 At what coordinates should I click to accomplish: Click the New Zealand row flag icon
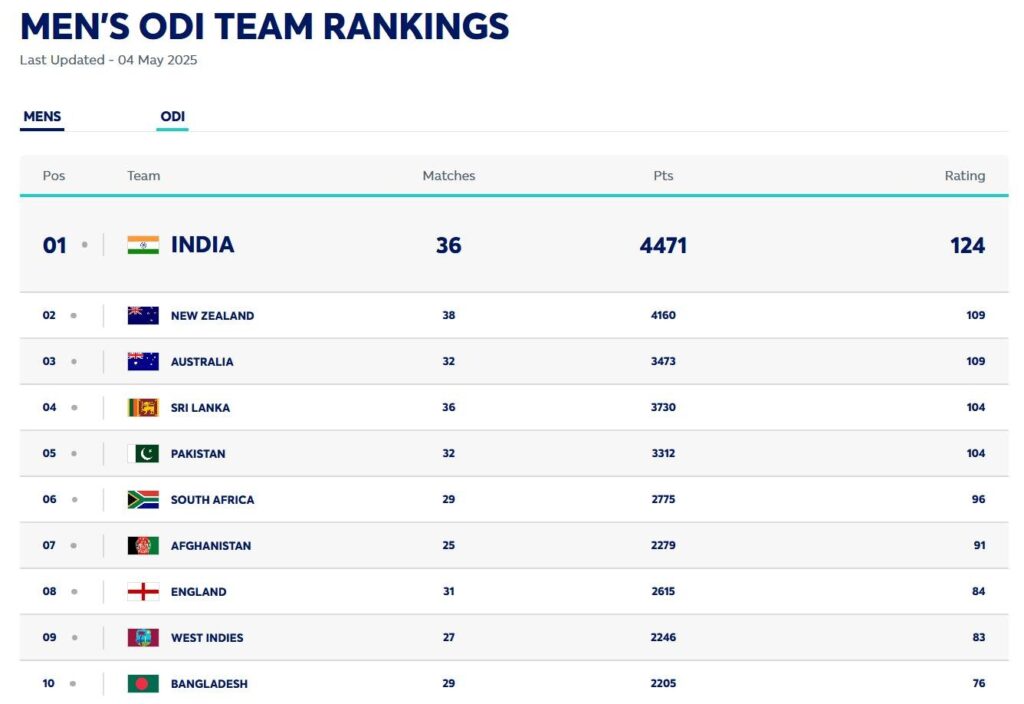pyautogui.click(x=143, y=315)
